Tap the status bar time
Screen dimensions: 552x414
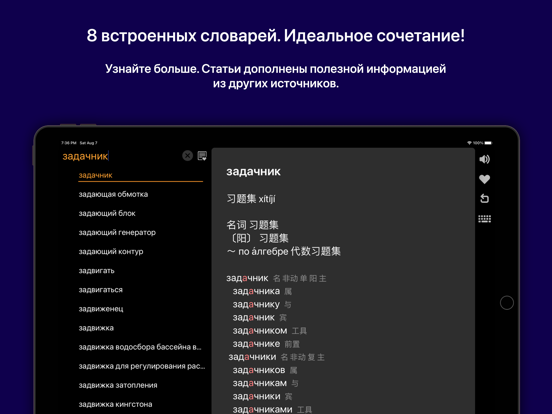click(69, 143)
